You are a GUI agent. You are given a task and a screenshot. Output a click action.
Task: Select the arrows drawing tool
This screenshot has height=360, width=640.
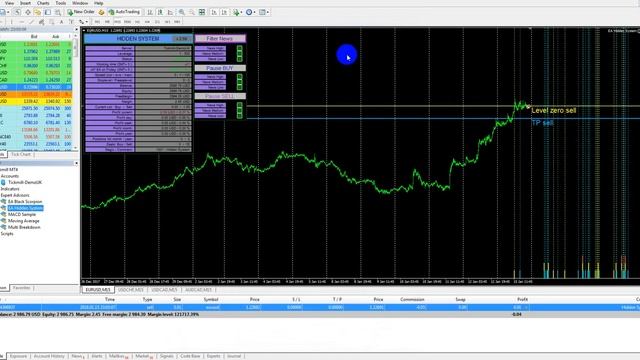(x=81, y=22)
